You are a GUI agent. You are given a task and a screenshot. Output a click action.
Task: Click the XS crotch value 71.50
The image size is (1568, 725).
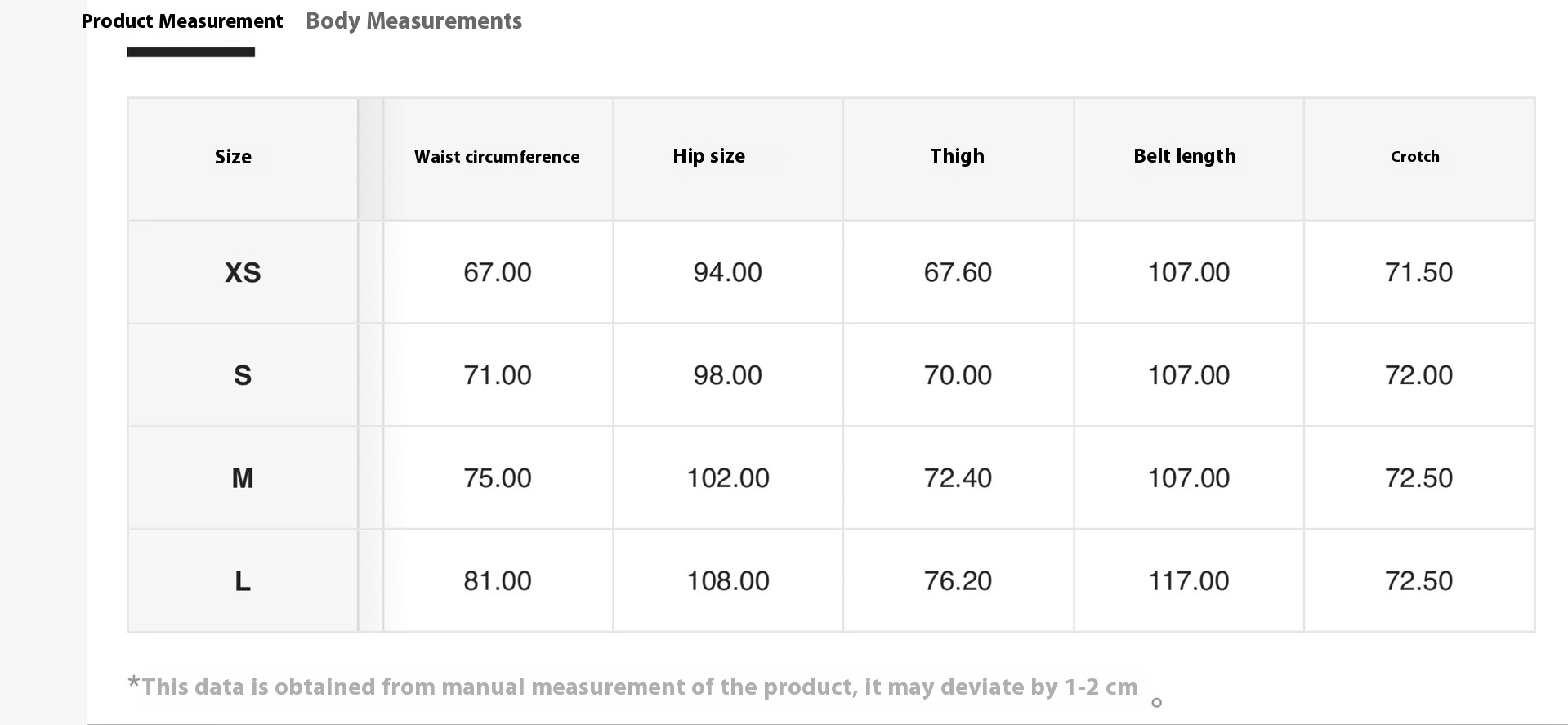1419,272
